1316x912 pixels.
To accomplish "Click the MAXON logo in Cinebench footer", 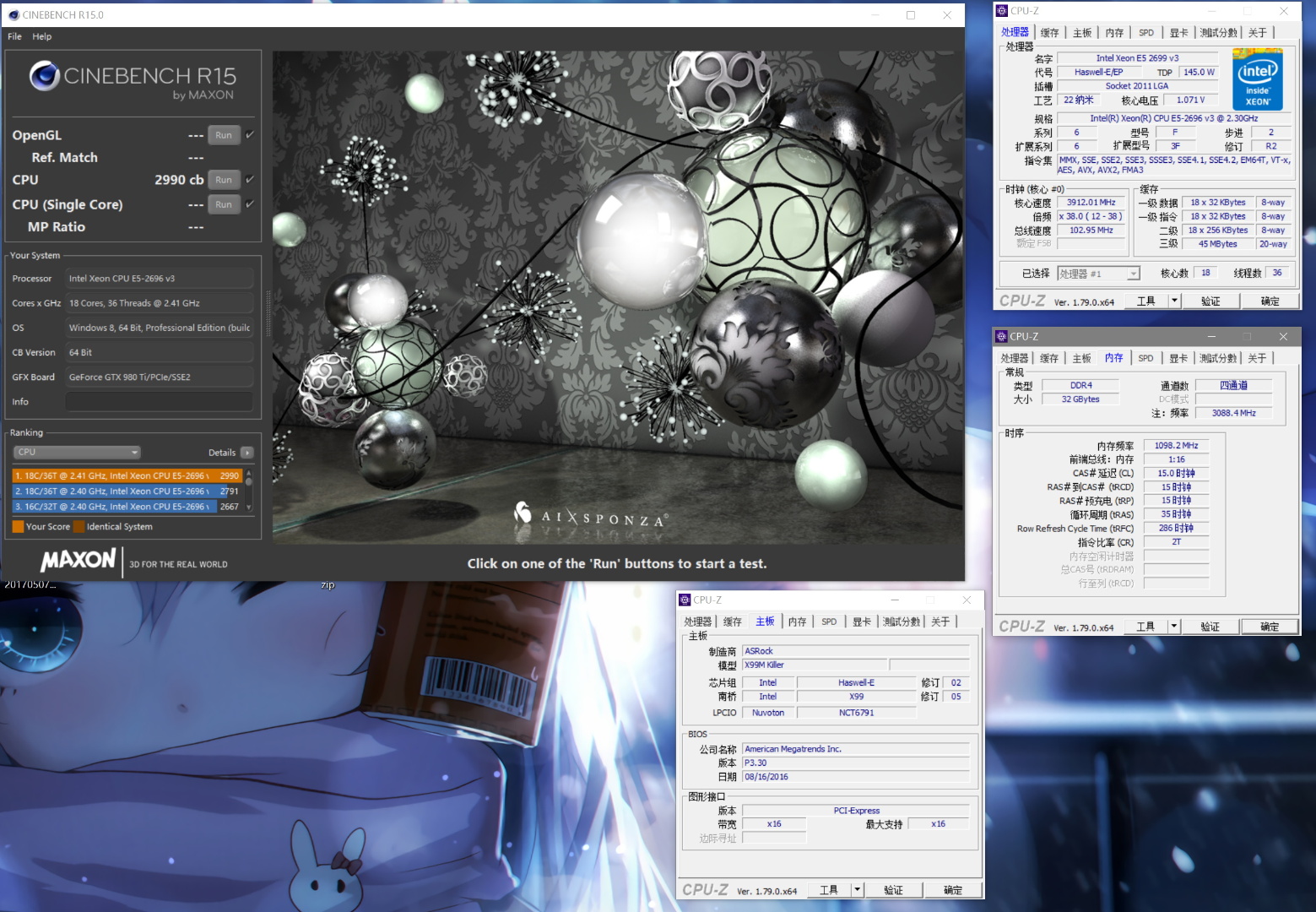I will click(x=78, y=559).
